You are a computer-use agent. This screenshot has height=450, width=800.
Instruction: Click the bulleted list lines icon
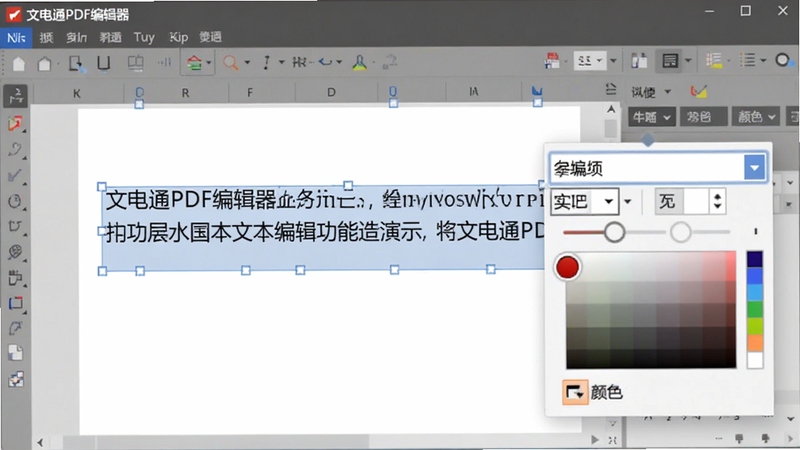tap(747, 60)
